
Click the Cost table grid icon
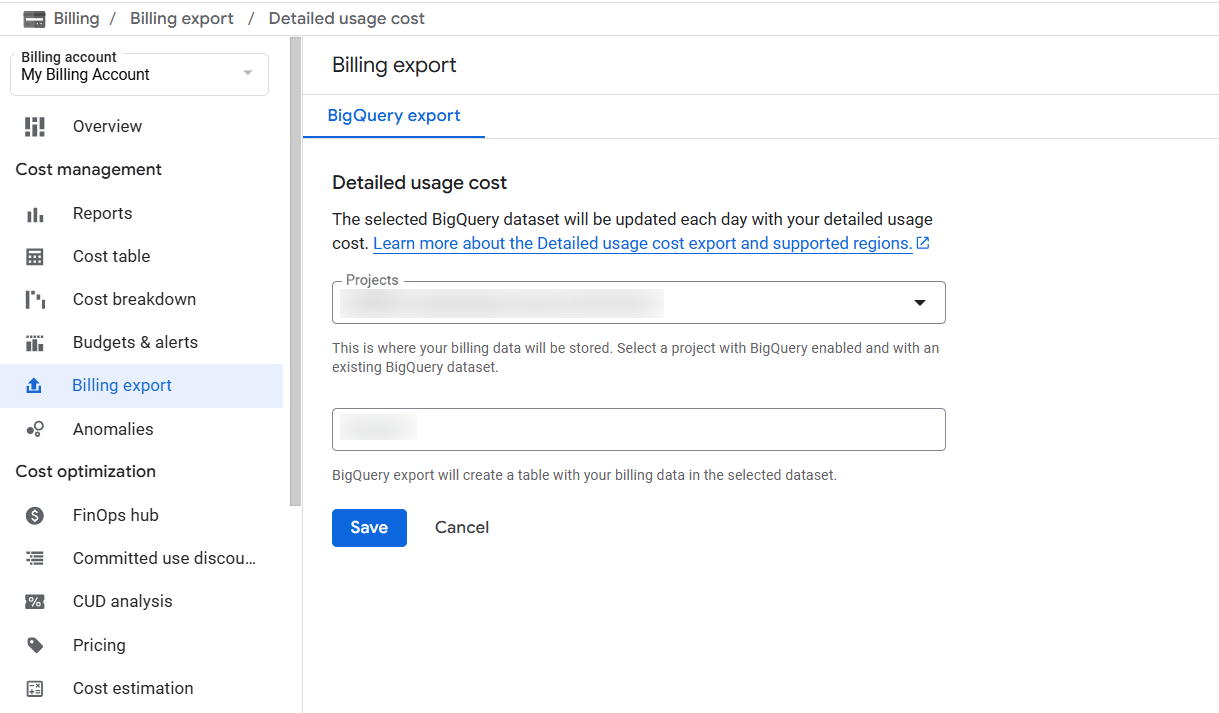point(35,257)
